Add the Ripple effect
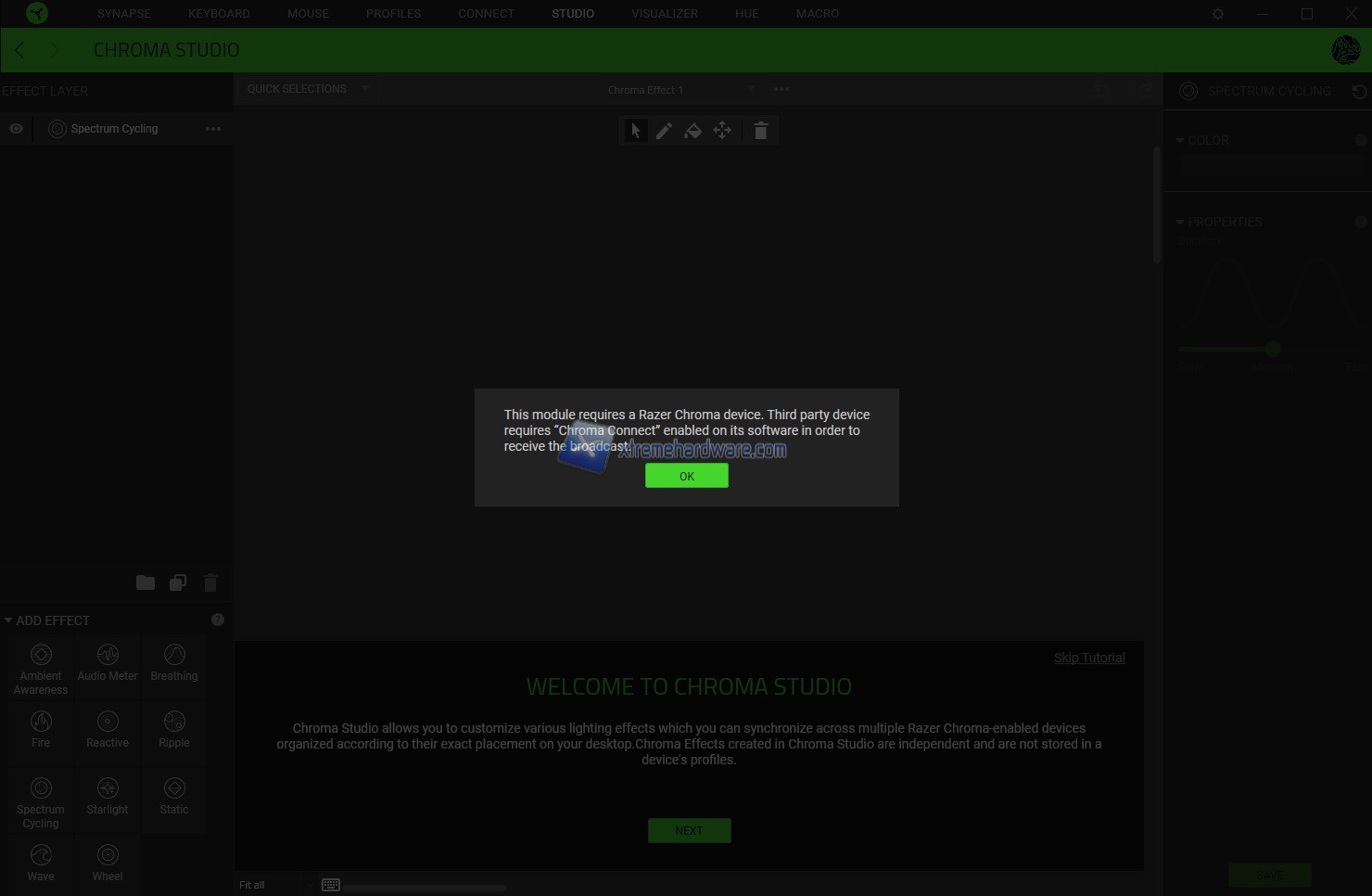The image size is (1372, 896). pyautogui.click(x=174, y=728)
